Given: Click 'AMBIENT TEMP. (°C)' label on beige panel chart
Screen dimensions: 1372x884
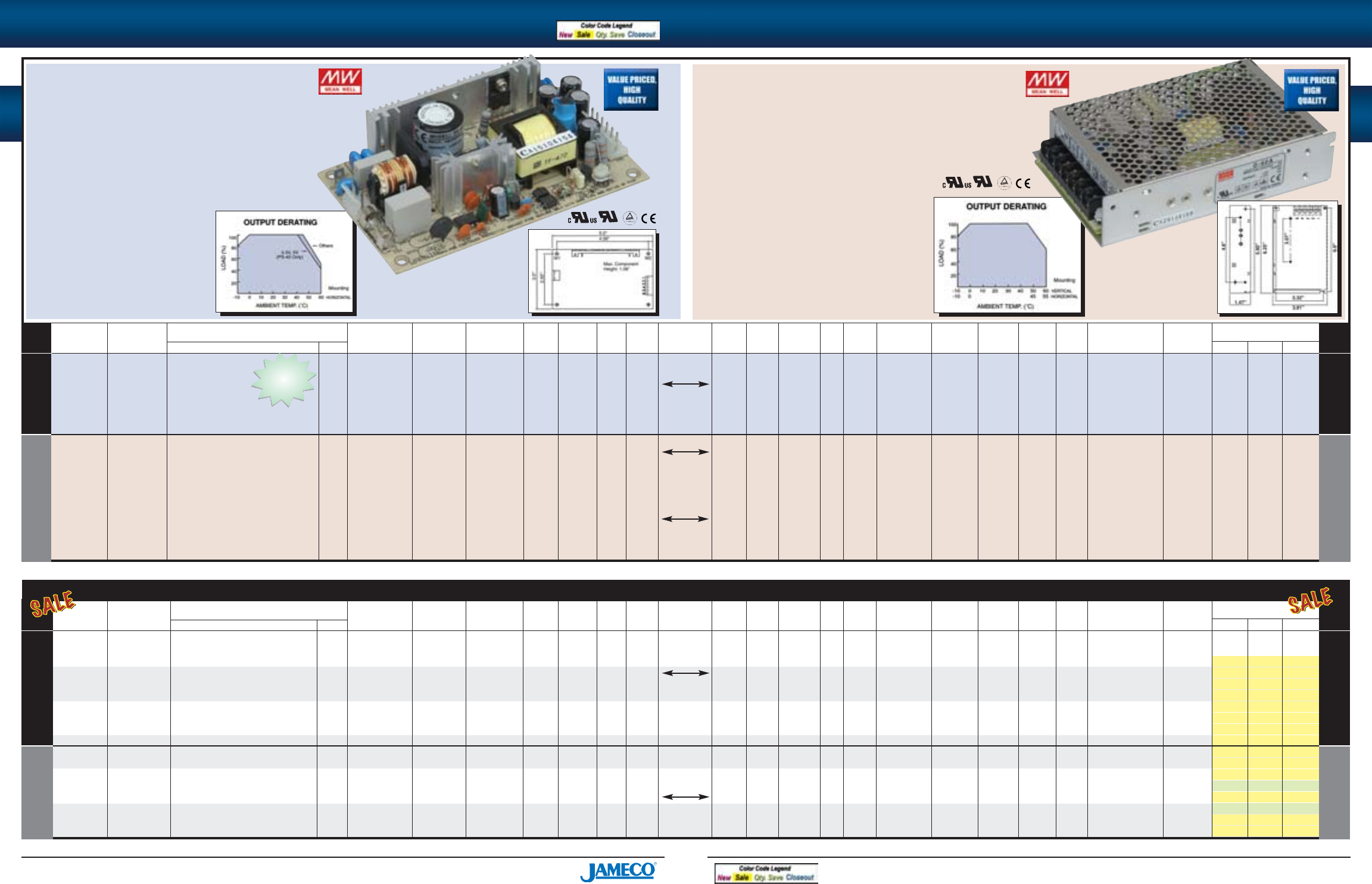Looking at the screenshot, I should pyautogui.click(x=1005, y=307).
